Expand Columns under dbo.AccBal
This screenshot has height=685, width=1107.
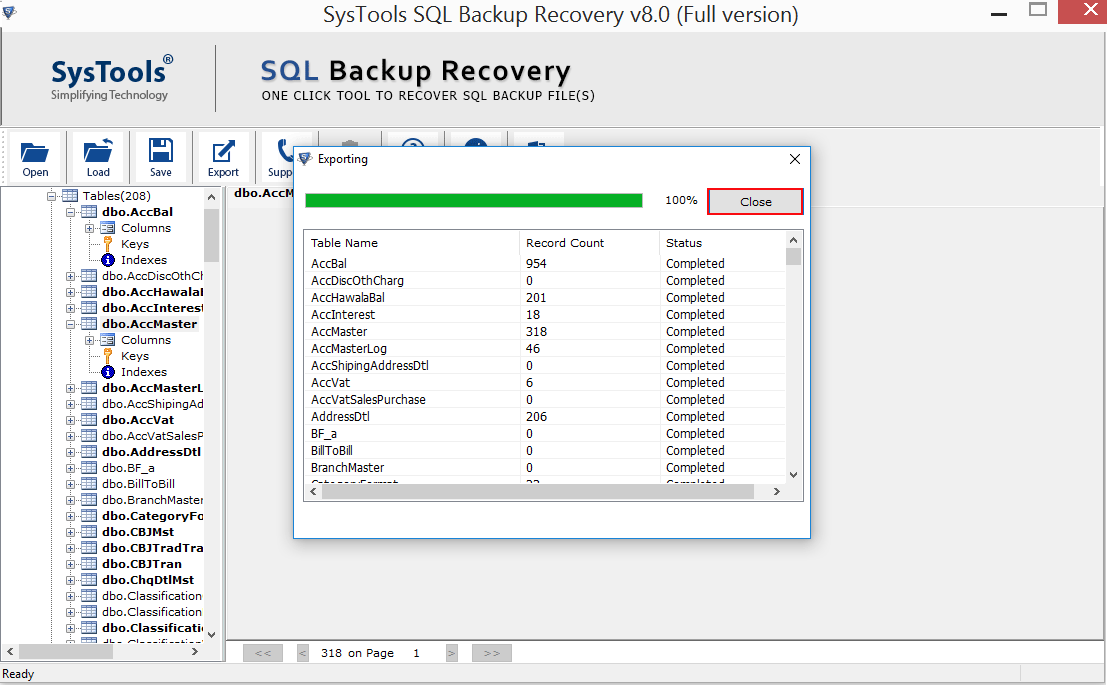[x=89, y=228]
